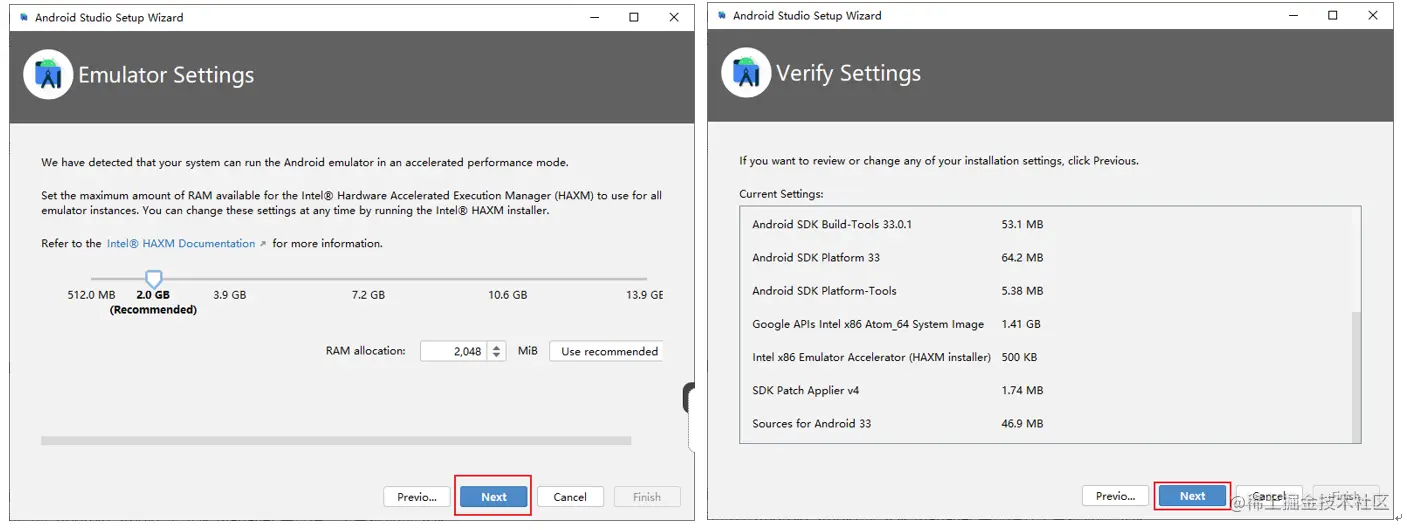Viewport: 1407px width, 530px height.
Task: Click Next in Verify Settings window
Action: tap(1192, 496)
